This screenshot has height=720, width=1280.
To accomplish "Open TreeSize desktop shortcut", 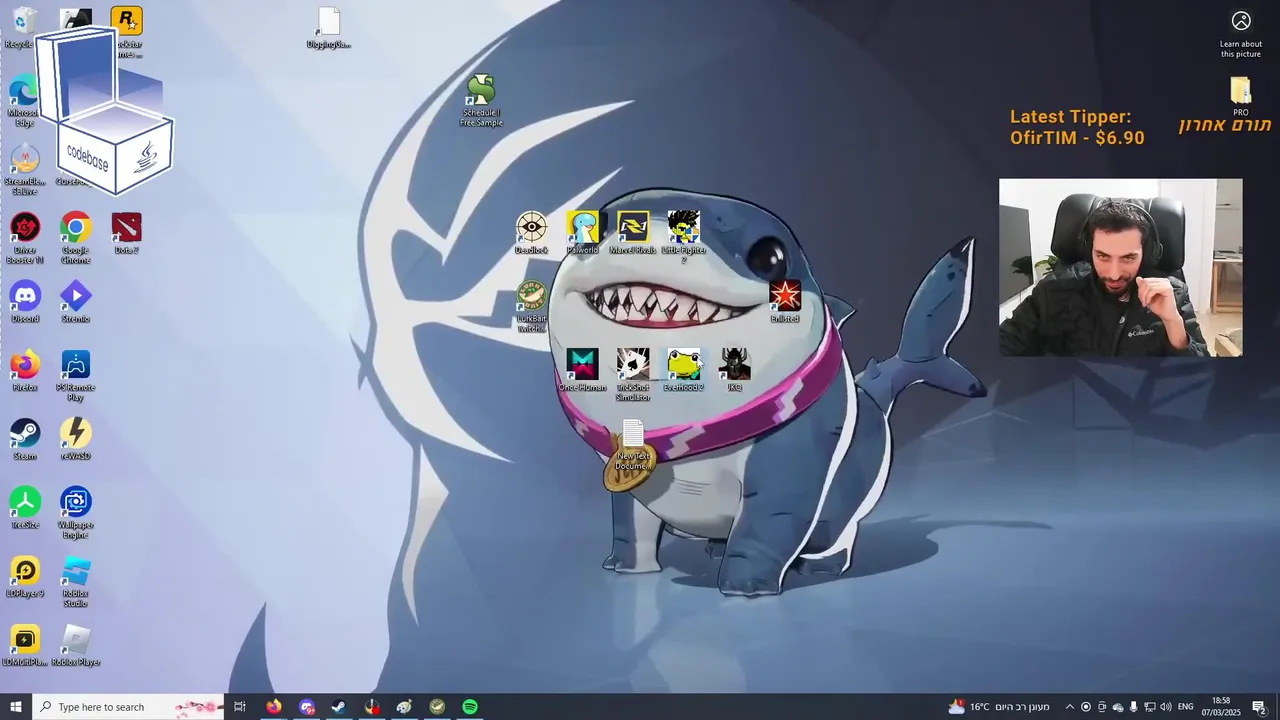I will pyautogui.click(x=25, y=507).
